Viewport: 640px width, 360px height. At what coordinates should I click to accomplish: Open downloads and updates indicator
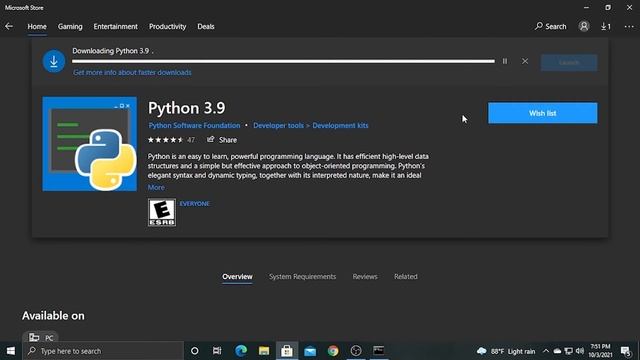tap(606, 27)
